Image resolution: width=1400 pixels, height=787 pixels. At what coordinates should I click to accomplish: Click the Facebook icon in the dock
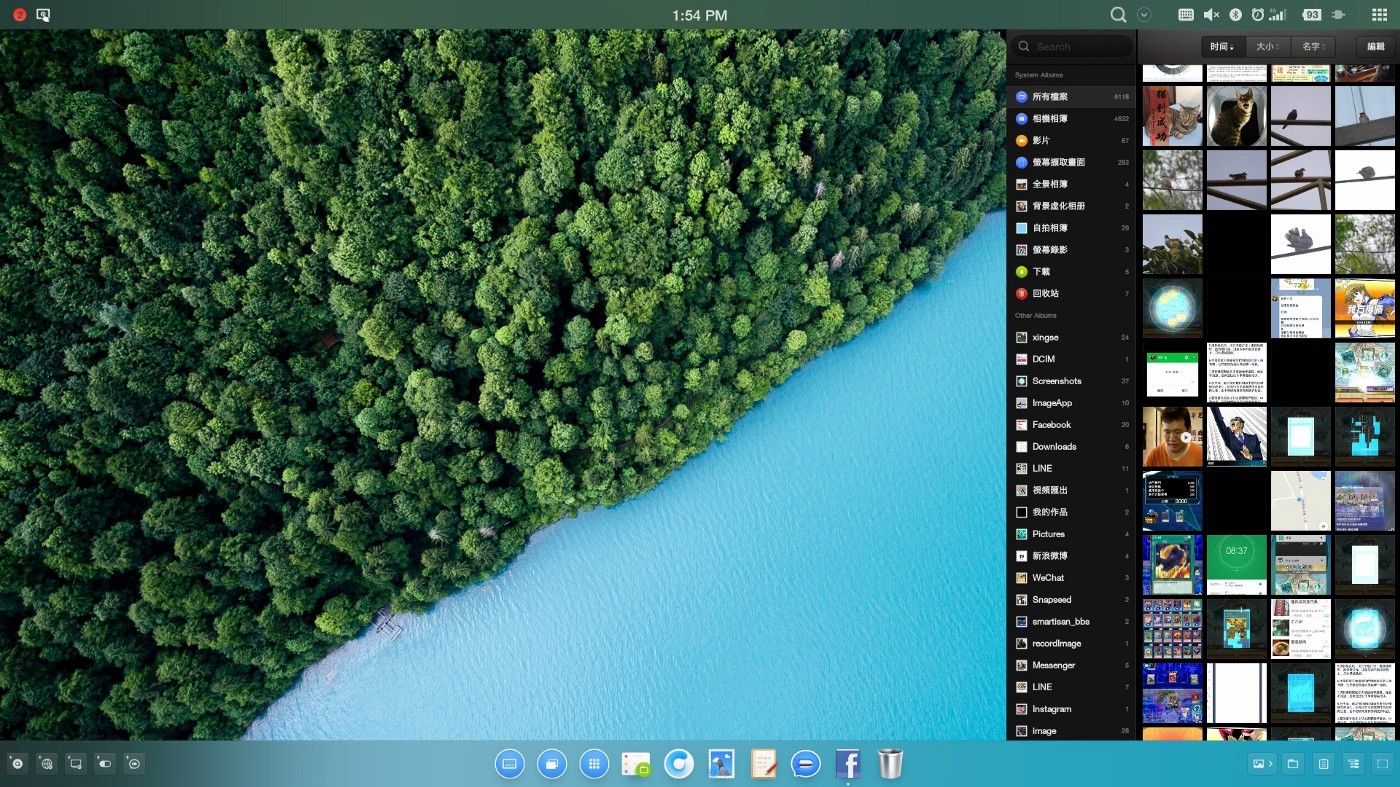tap(848, 764)
